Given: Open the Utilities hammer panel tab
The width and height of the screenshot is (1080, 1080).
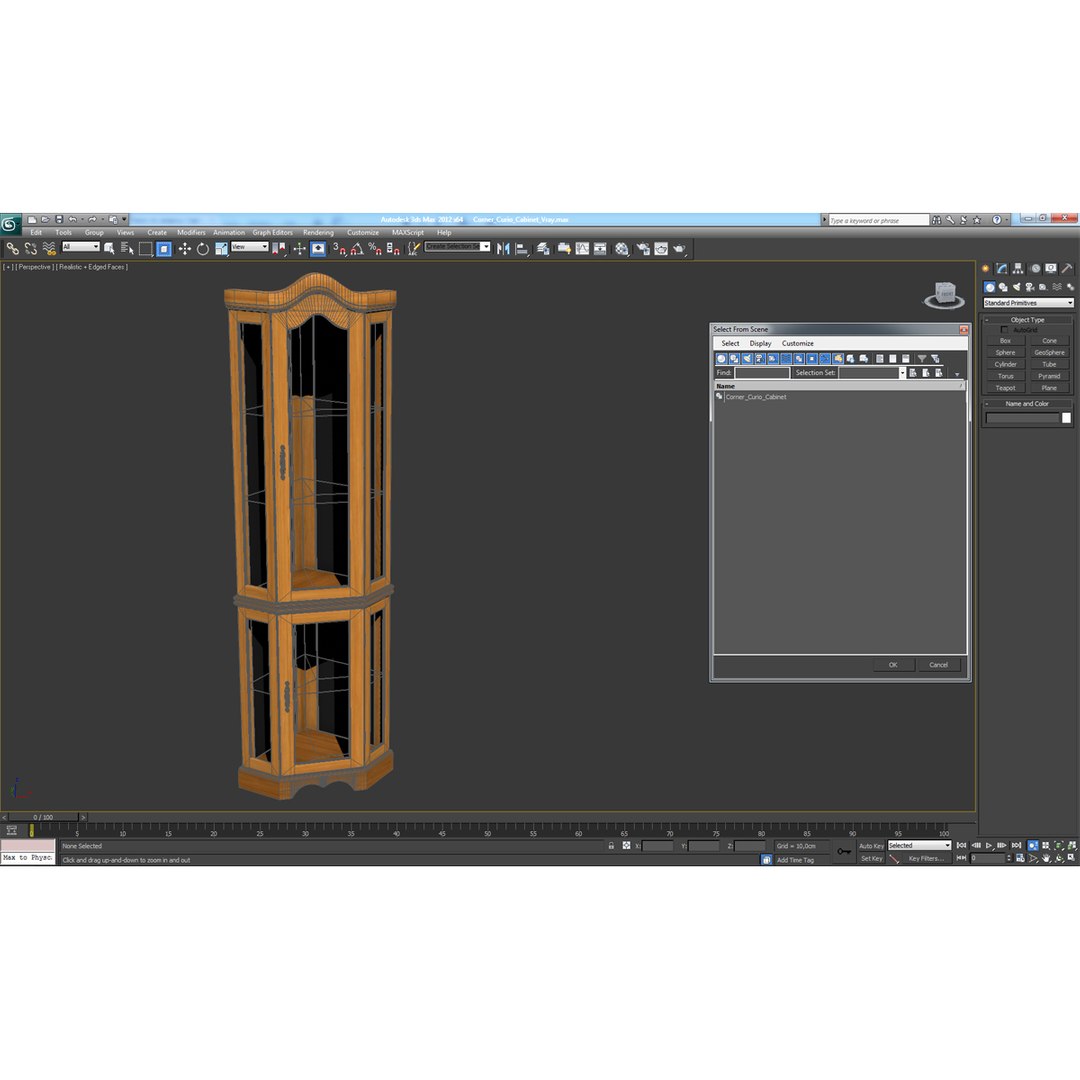Looking at the screenshot, I should [x=1067, y=269].
